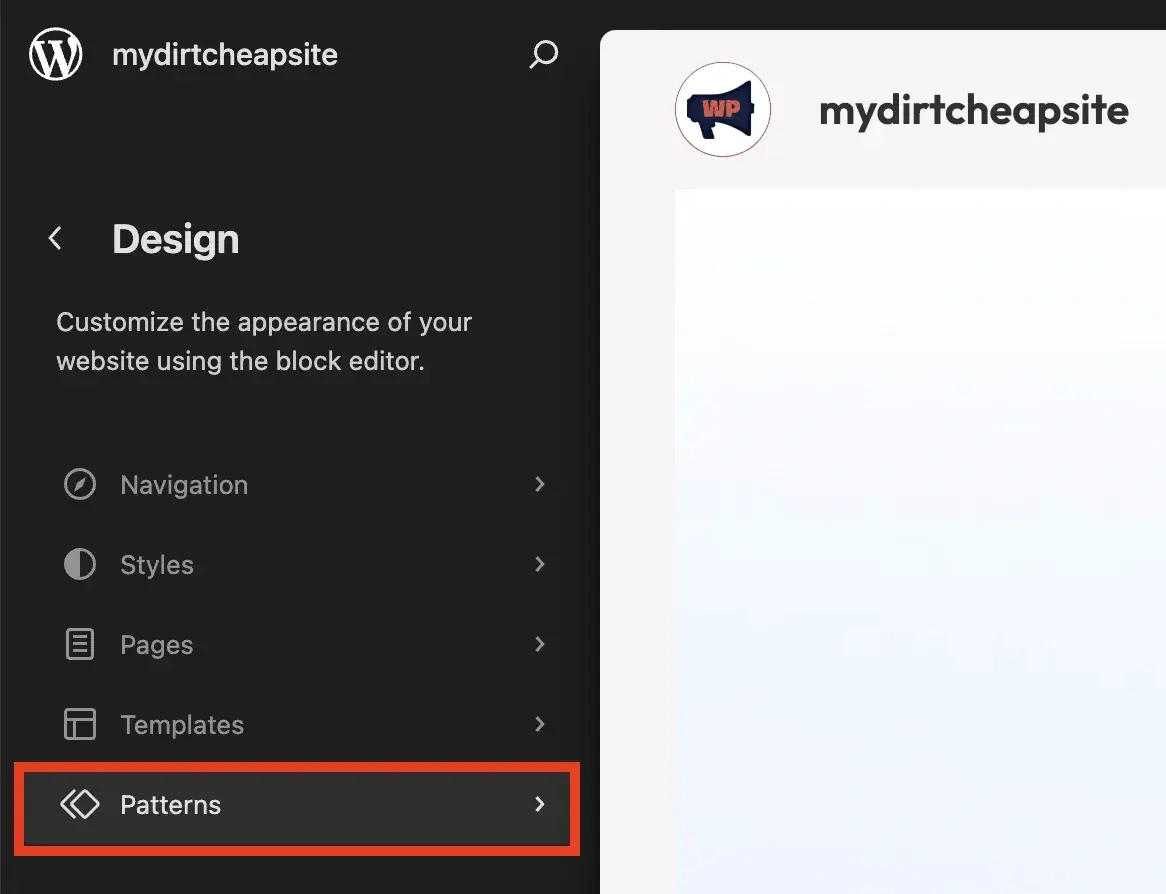The image size is (1166, 894).
Task: Click the Navigation compass icon
Action: pos(80,485)
